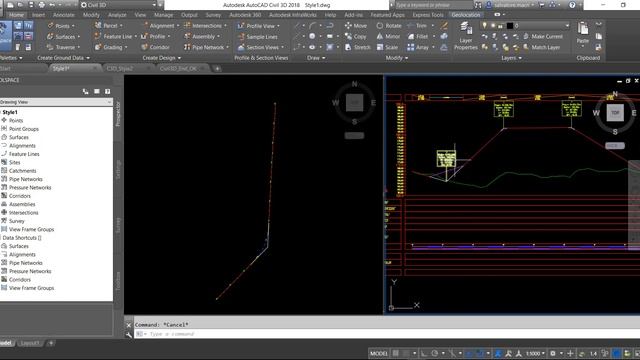Click the Fillet tool
The height and width of the screenshot is (360, 640).
(418, 36)
